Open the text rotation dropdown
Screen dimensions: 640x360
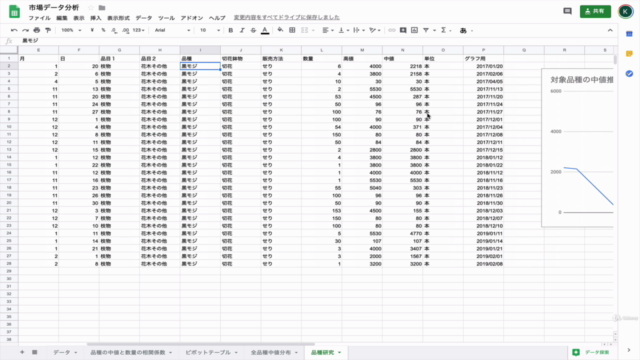click(374, 30)
